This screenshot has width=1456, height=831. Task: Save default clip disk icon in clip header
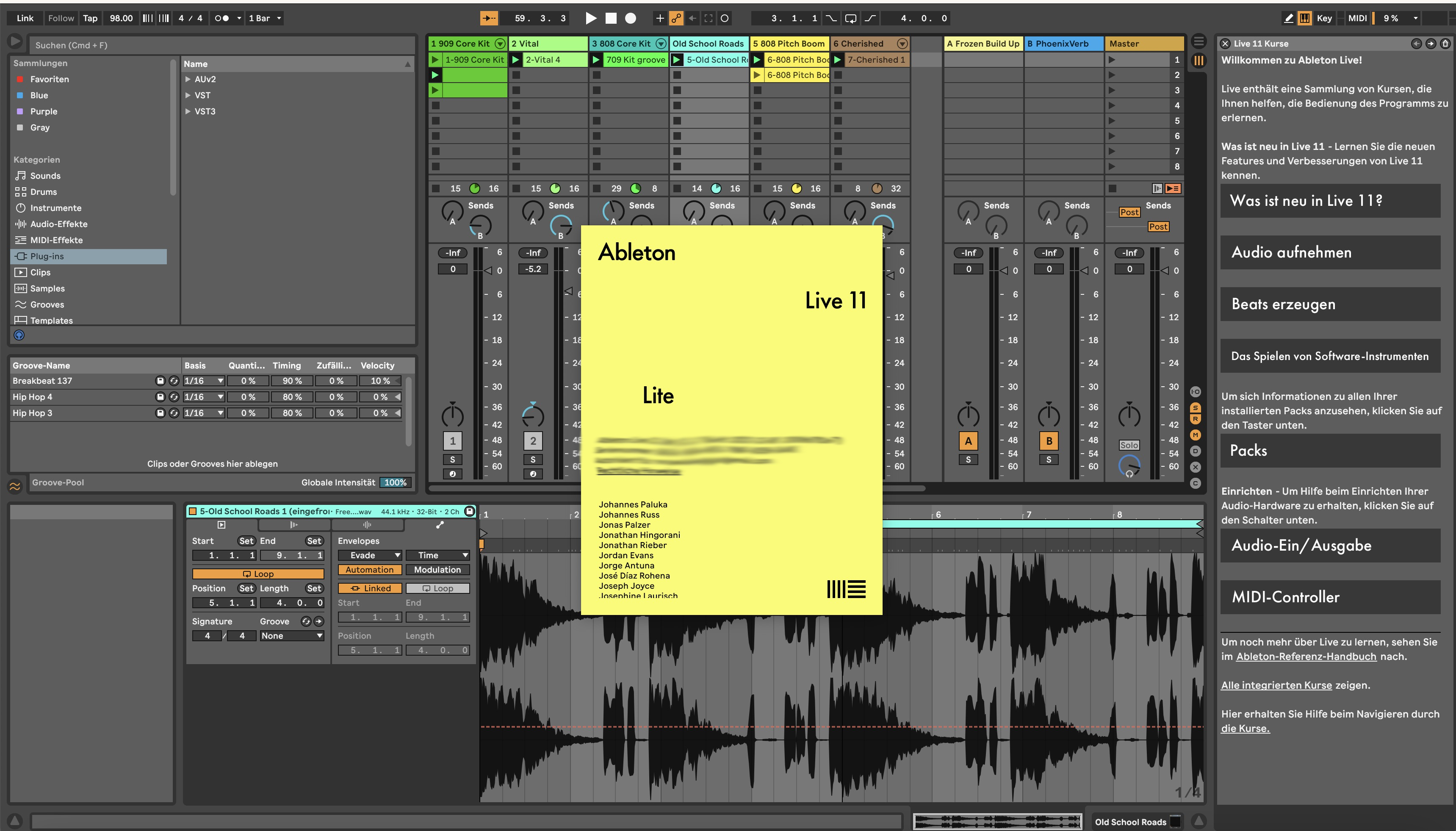click(x=470, y=511)
